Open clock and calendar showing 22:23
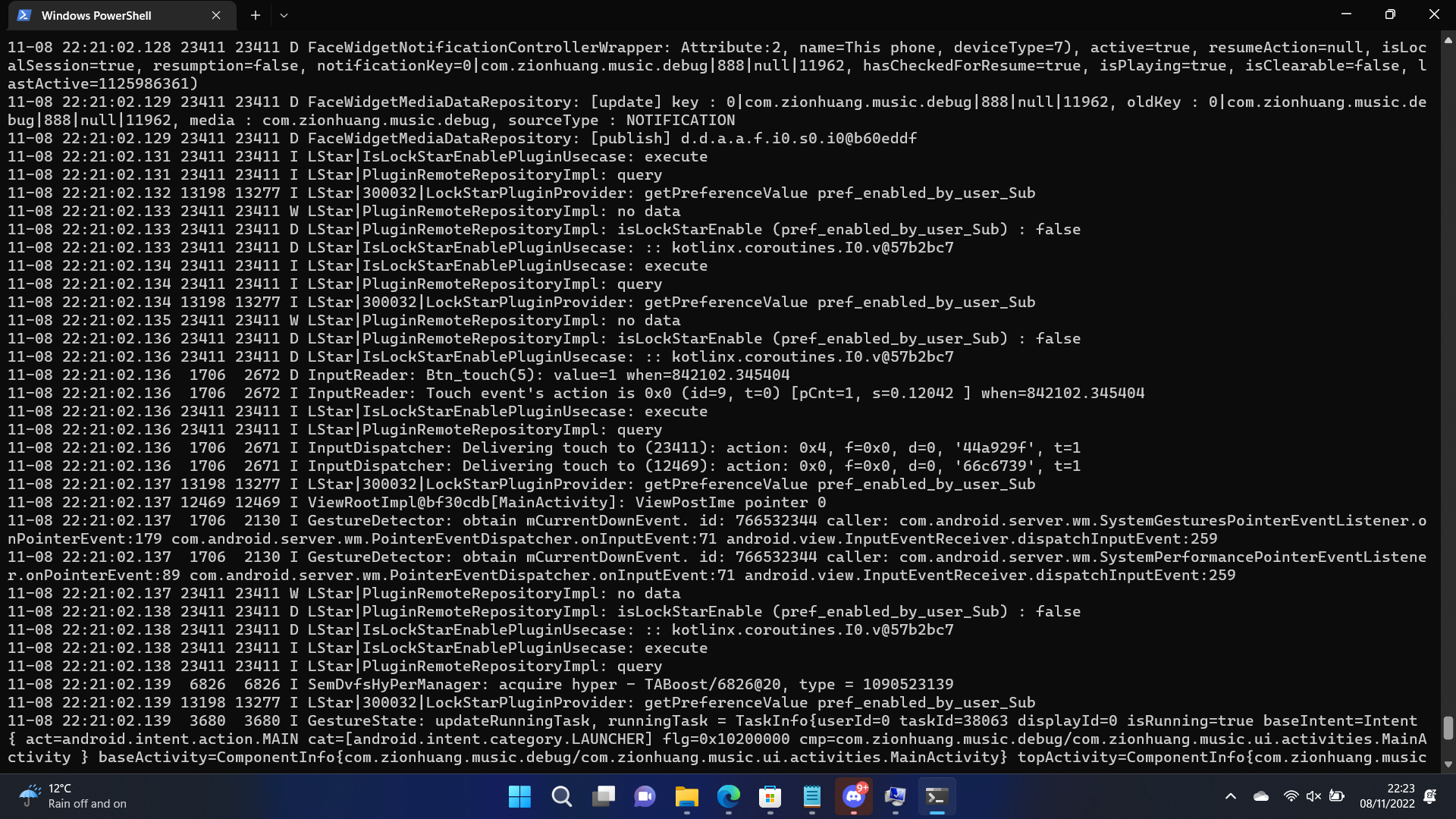Viewport: 1456px width, 819px height. click(x=1387, y=796)
